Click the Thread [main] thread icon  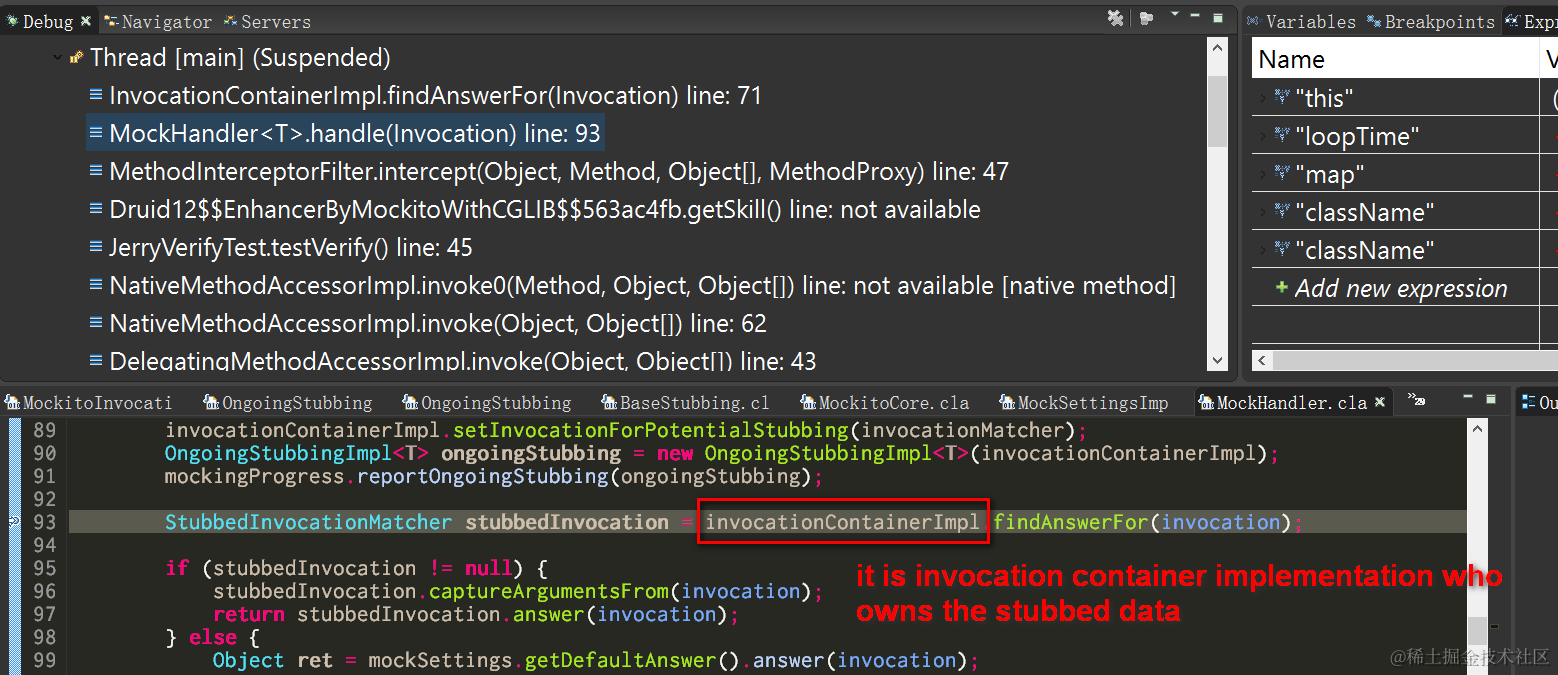pos(76,58)
